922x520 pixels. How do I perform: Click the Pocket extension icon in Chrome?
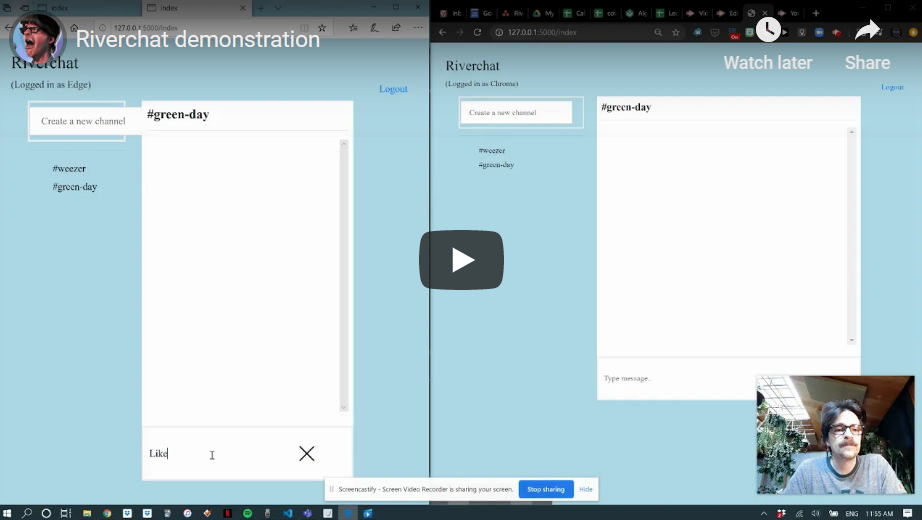715,32
